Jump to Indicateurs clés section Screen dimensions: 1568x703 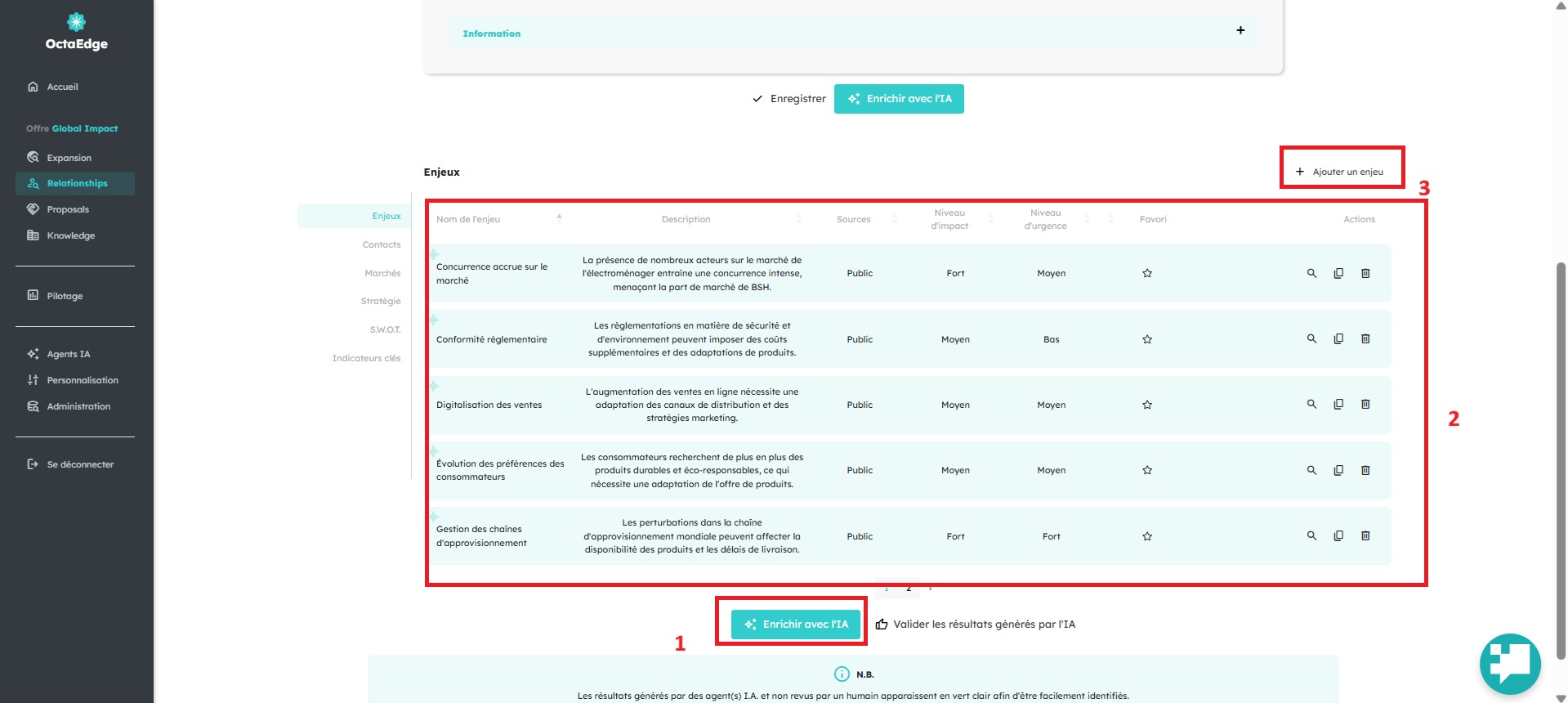pyautogui.click(x=366, y=358)
